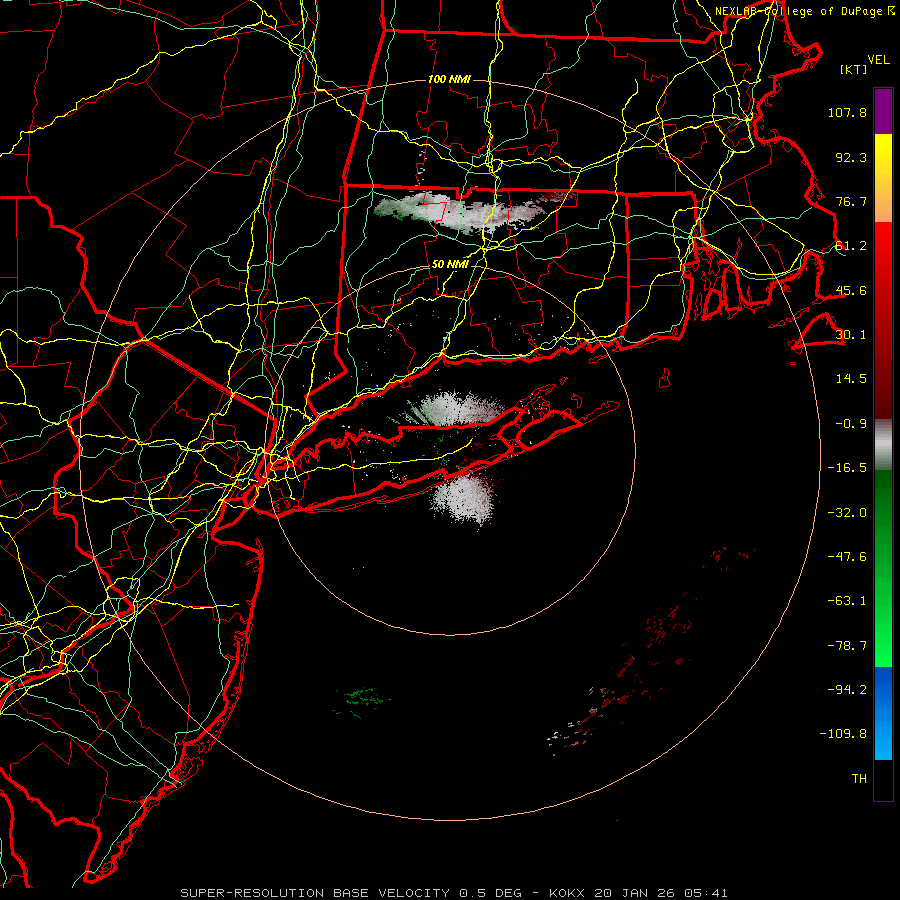Click SUPER-RESOLUTION BASE VELOCITY in the caption
This screenshot has height=900, width=900.
click(315, 893)
